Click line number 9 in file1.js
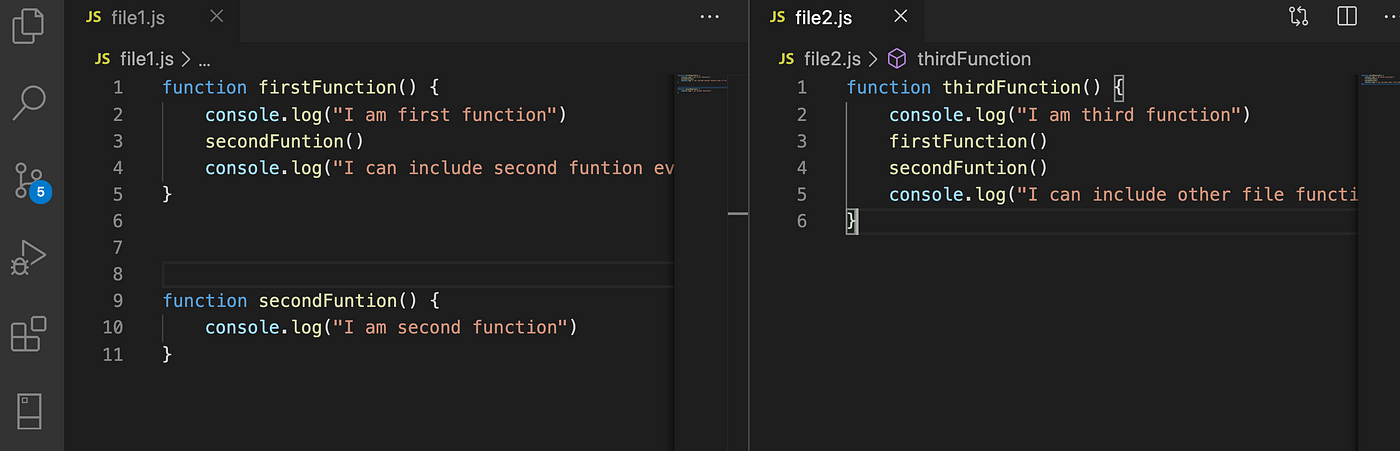 [118, 301]
